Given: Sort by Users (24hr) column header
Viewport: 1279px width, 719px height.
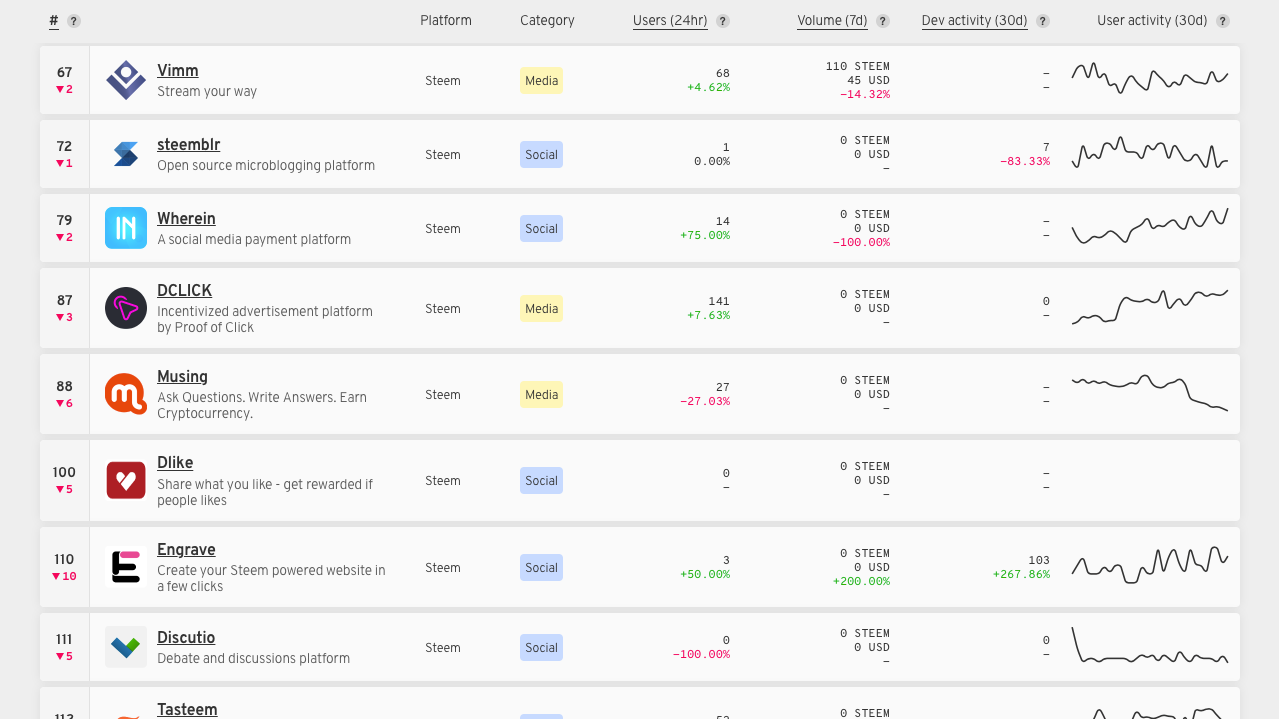Looking at the screenshot, I should (670, 20).
